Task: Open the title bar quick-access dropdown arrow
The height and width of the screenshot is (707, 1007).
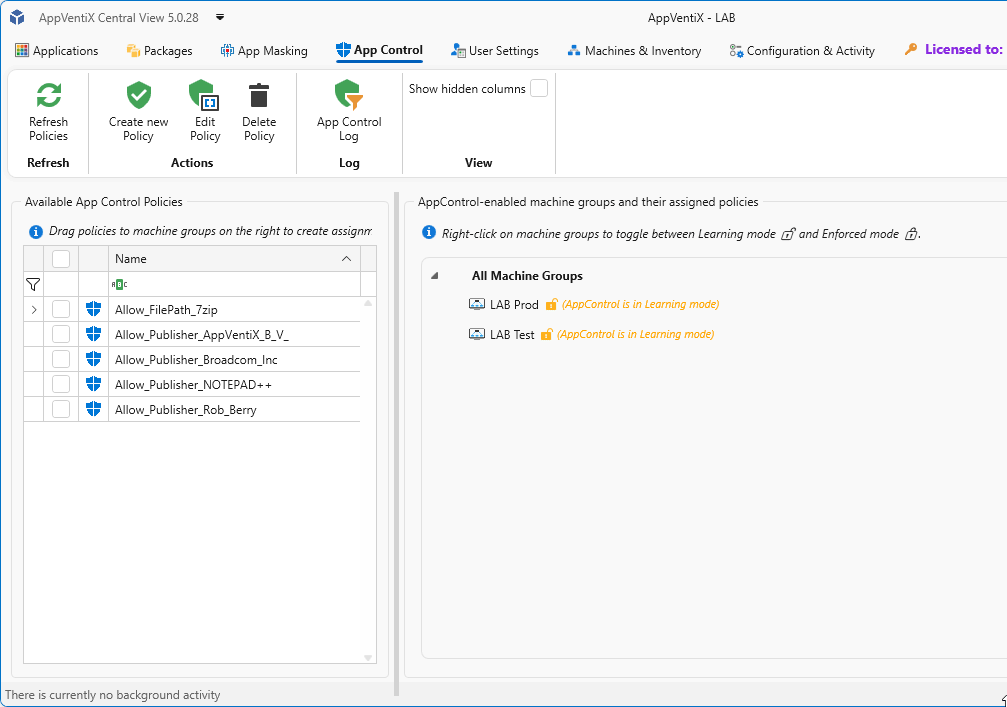Action: tap(220, 17)
